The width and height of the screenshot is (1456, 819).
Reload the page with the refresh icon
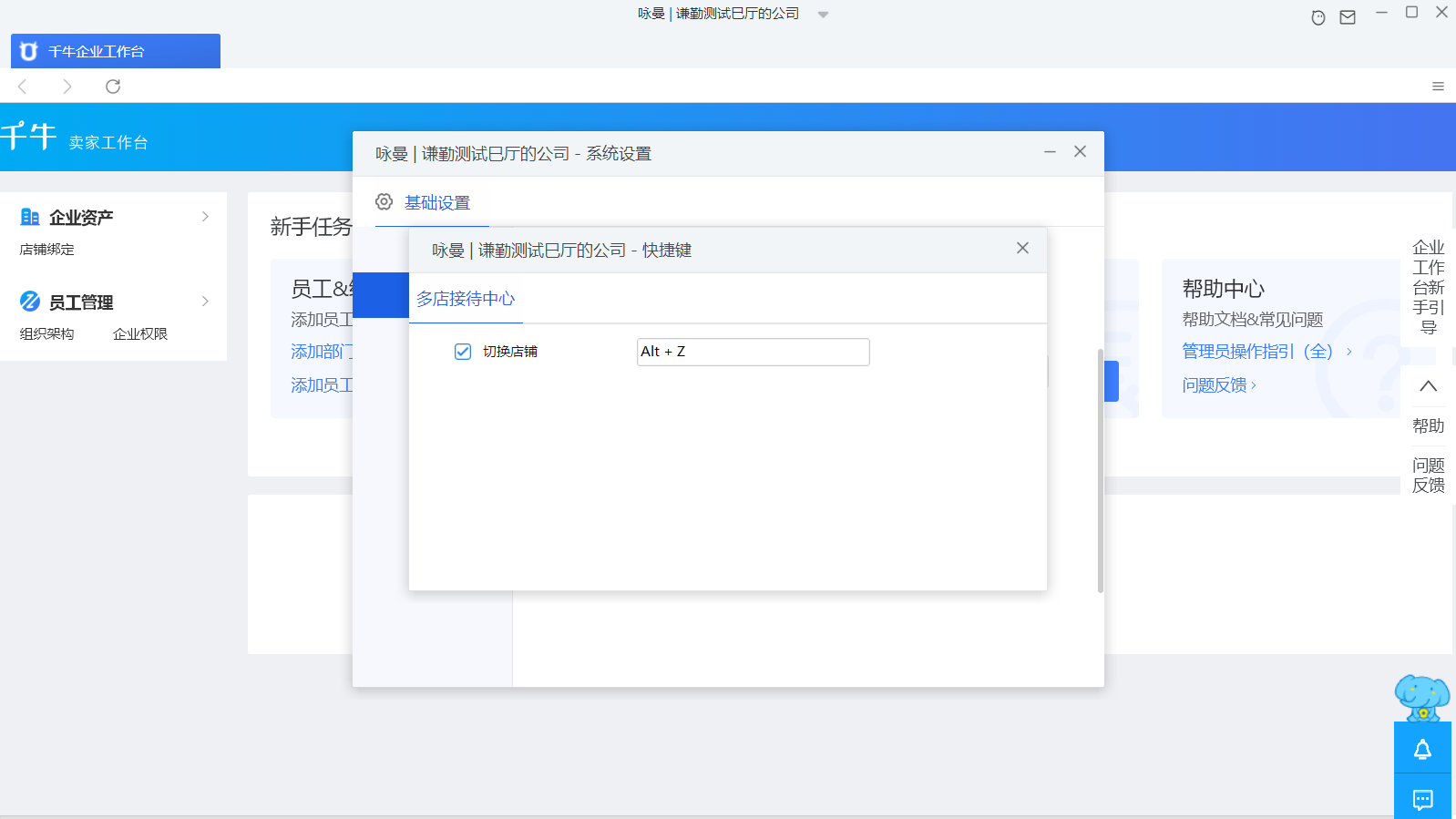coord(113,87)
